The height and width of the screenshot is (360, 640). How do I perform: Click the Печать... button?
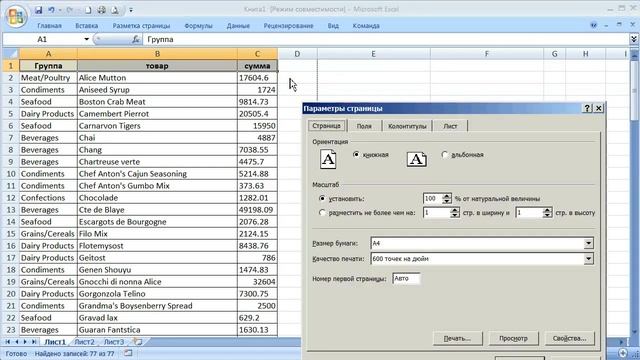458,338
